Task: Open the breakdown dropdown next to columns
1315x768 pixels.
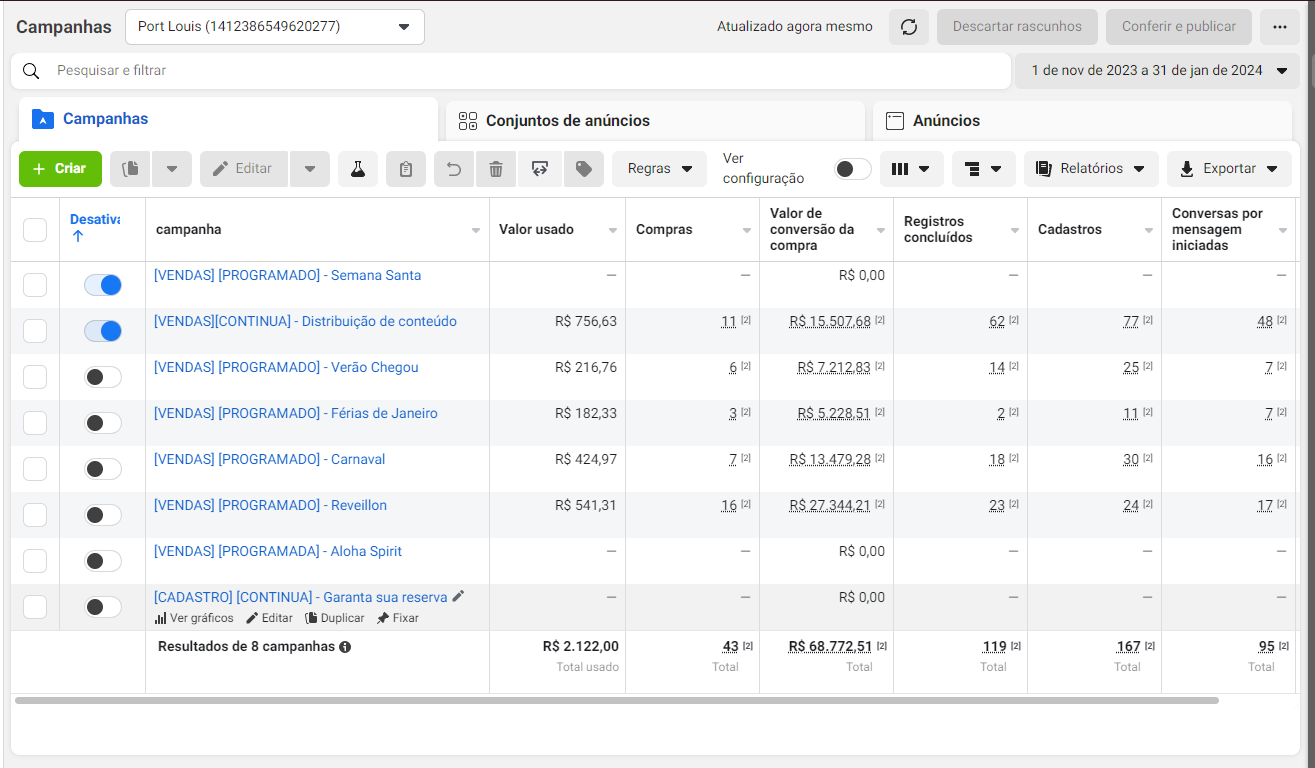Action: click(983, 169)
